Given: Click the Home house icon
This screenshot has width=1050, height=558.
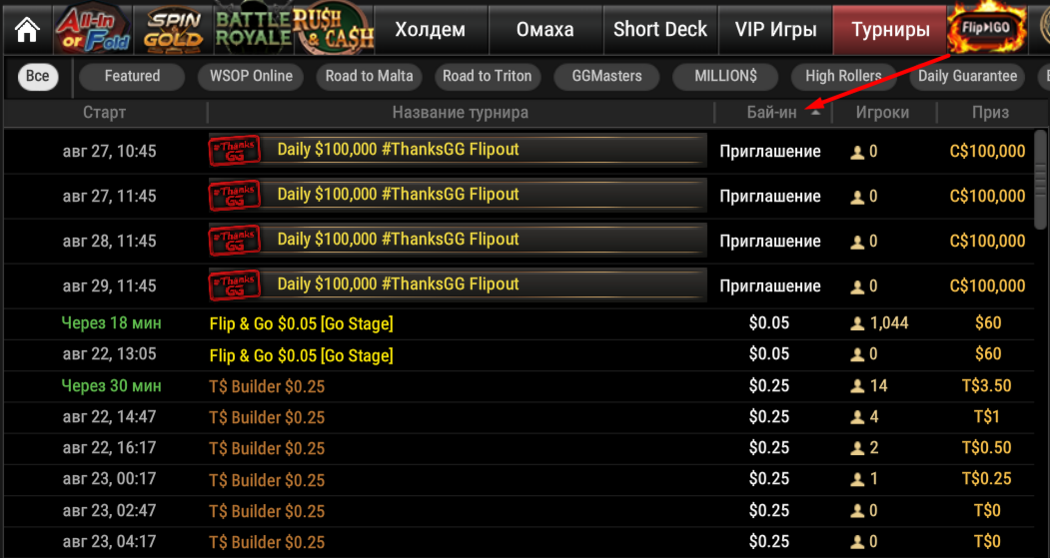Looking at the screenshot, I should pos(27,30).
